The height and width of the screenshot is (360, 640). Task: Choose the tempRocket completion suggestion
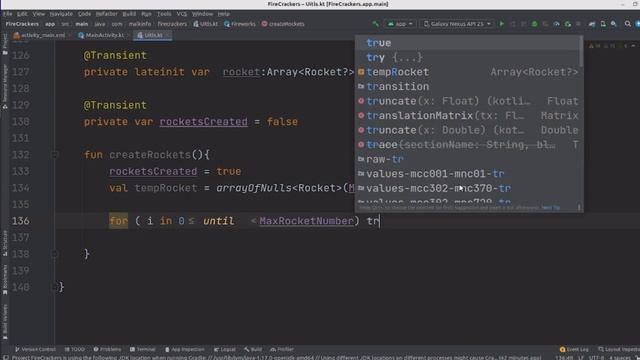[x=467, y=72]
